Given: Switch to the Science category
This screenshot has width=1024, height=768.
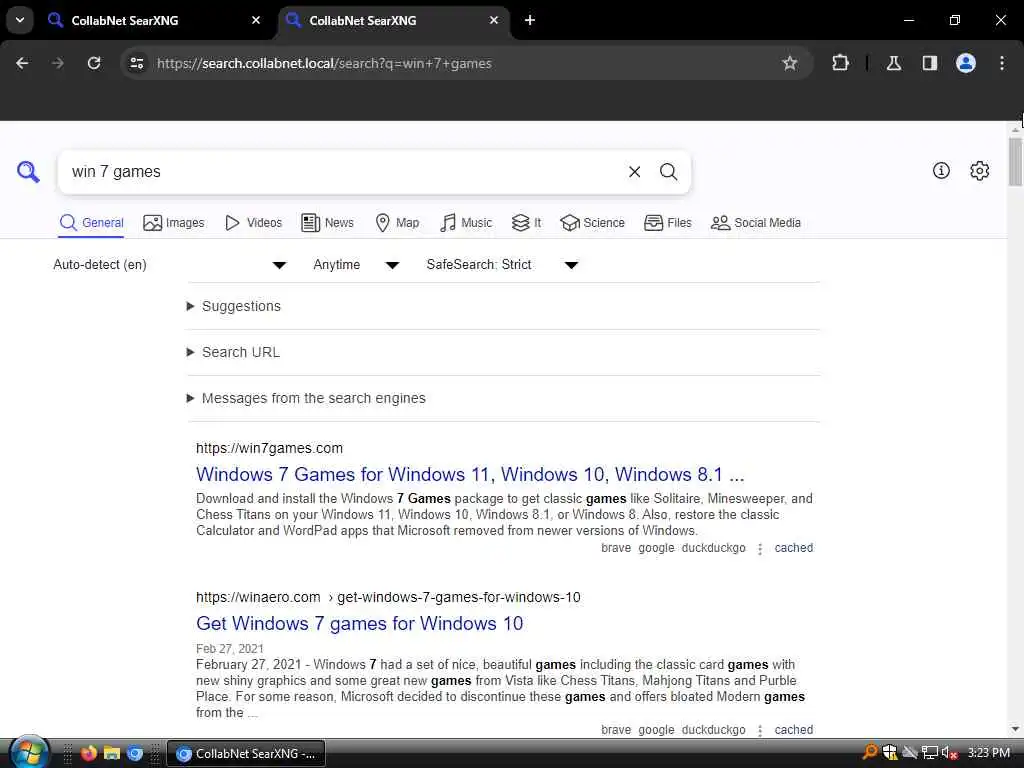Looking at the screenshot, I should click(592, 223).
